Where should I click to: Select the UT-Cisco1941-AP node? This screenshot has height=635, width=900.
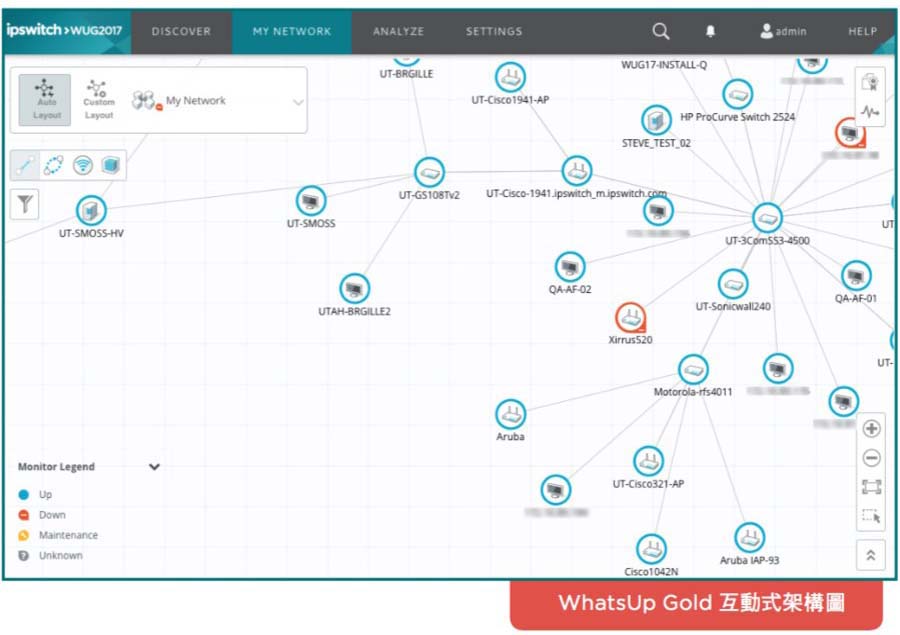[510, 78]
